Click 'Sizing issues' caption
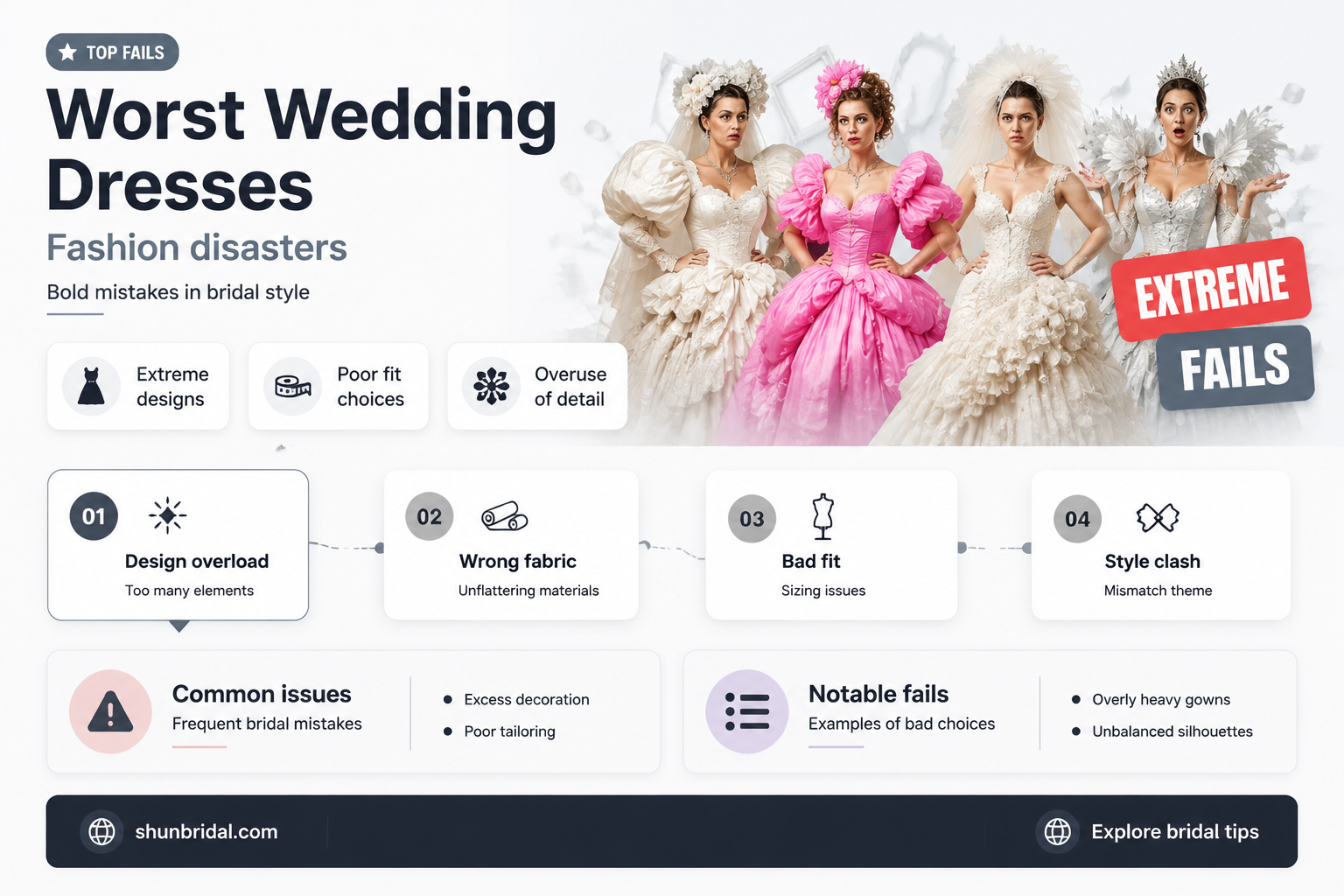The image size is (1344, 896). pos(823,591)
